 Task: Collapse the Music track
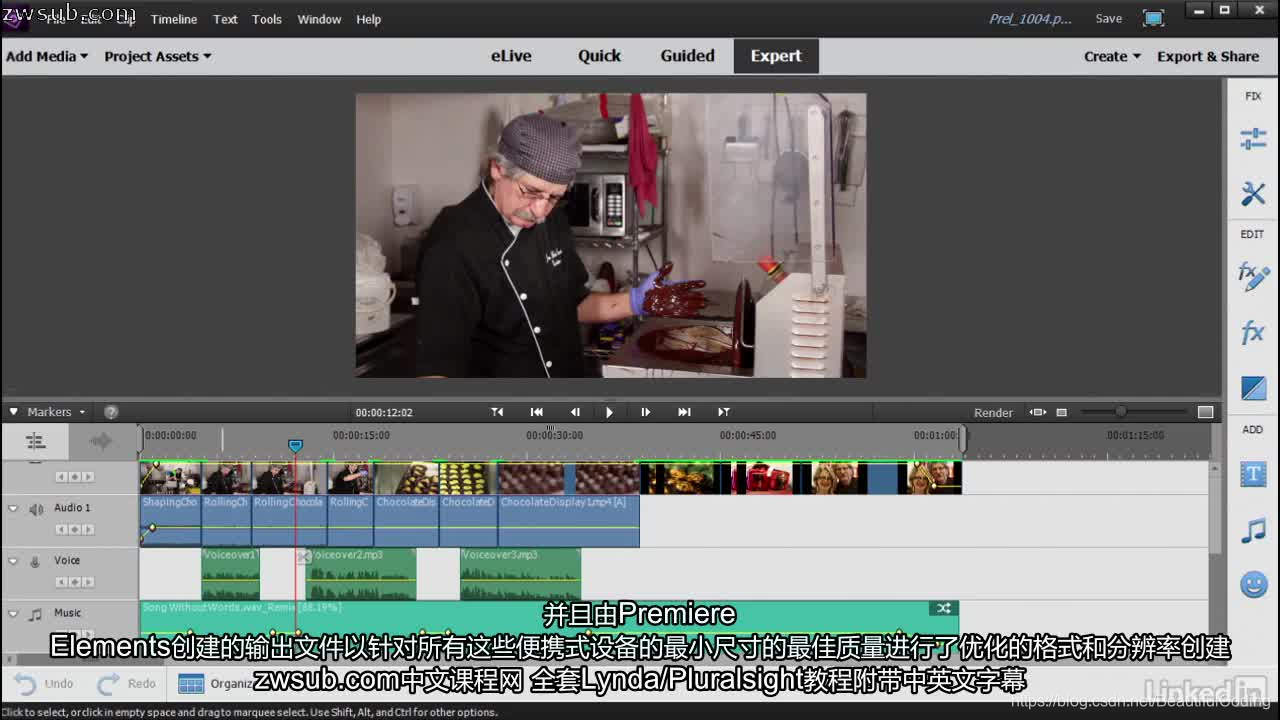(x=13, y=614)
